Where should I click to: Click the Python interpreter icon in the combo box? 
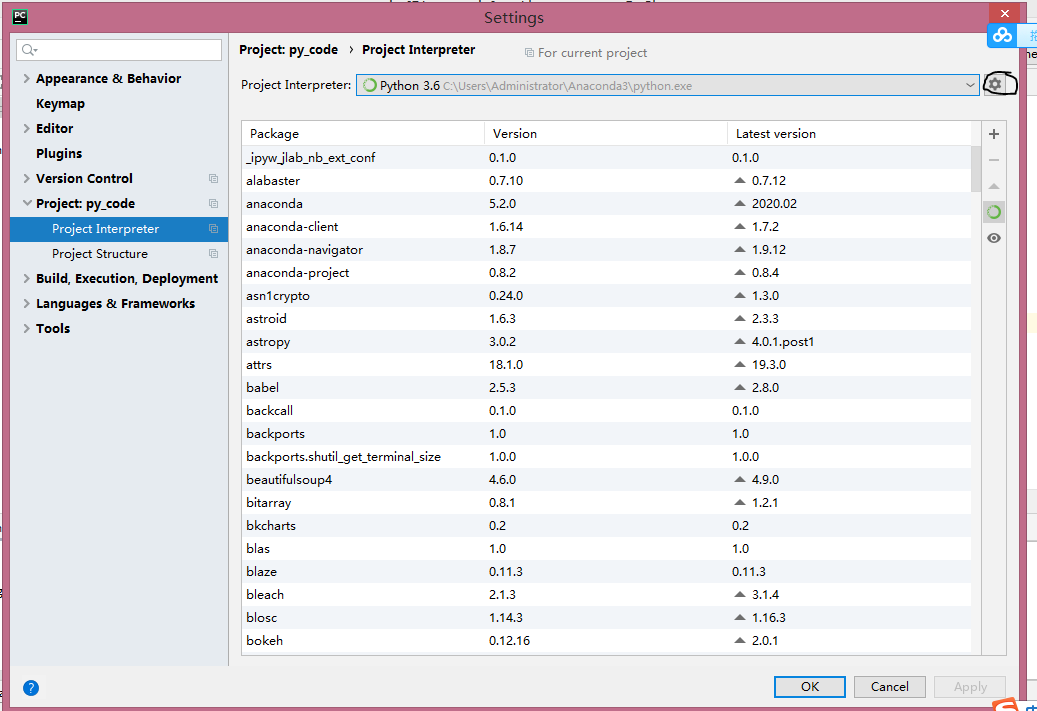point(368,85)
